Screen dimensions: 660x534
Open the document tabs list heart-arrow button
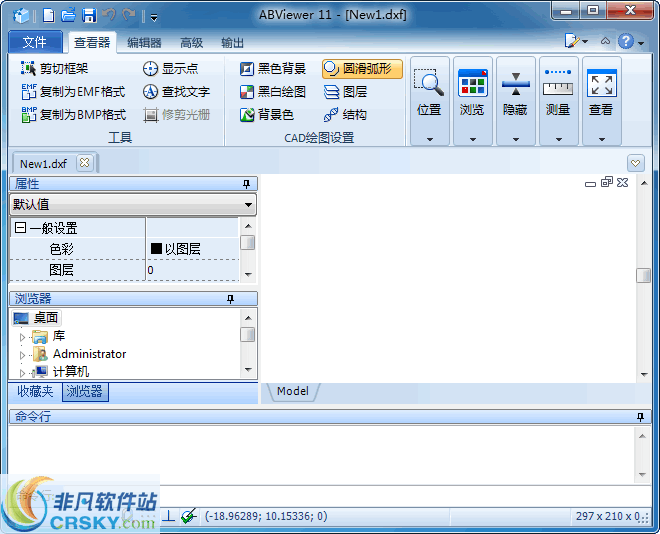(x=636, y=163)
